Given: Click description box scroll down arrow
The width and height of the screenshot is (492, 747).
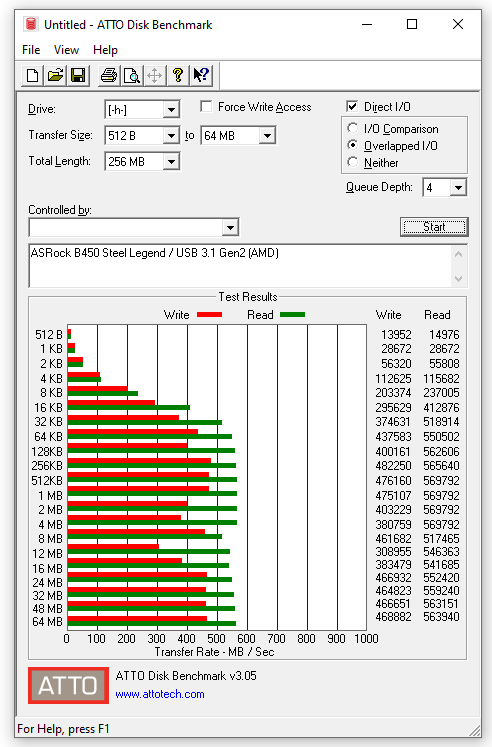Looking at the screenshot, I should click(459, 278).
